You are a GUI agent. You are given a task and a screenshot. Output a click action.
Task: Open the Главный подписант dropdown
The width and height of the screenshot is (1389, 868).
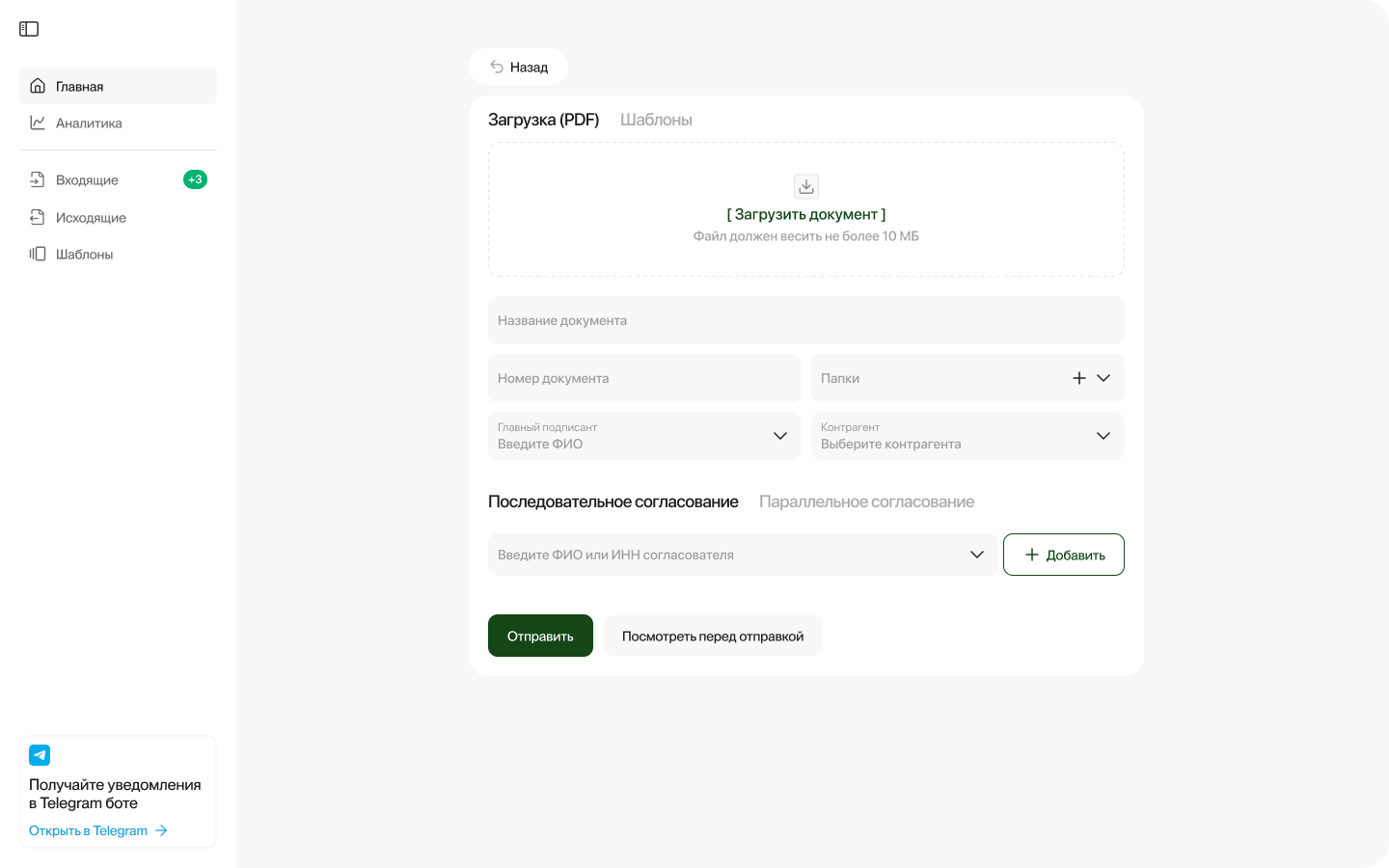pyautogui.click(x=780, y=436)
